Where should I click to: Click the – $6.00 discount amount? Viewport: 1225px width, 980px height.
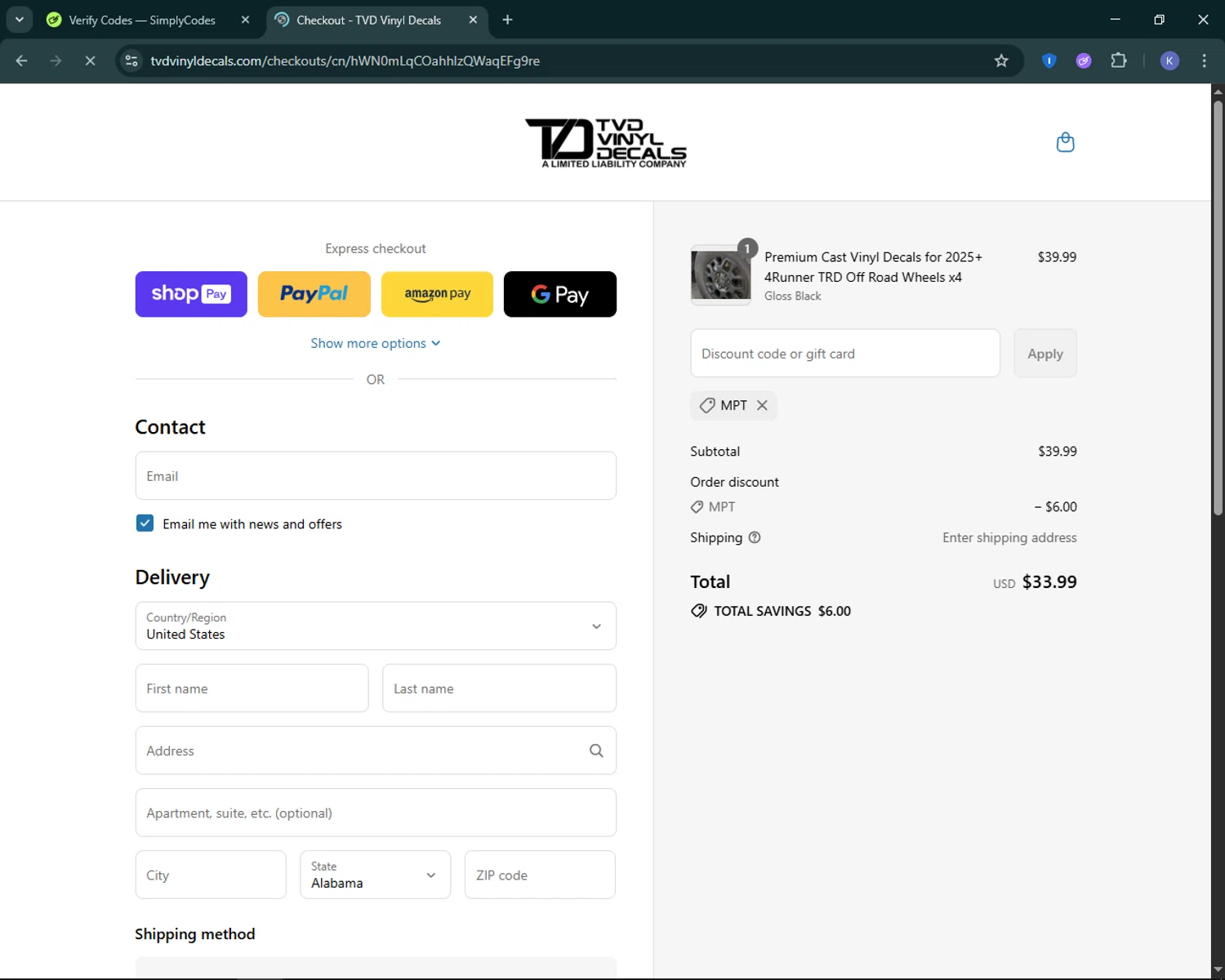pos(1055,506)
